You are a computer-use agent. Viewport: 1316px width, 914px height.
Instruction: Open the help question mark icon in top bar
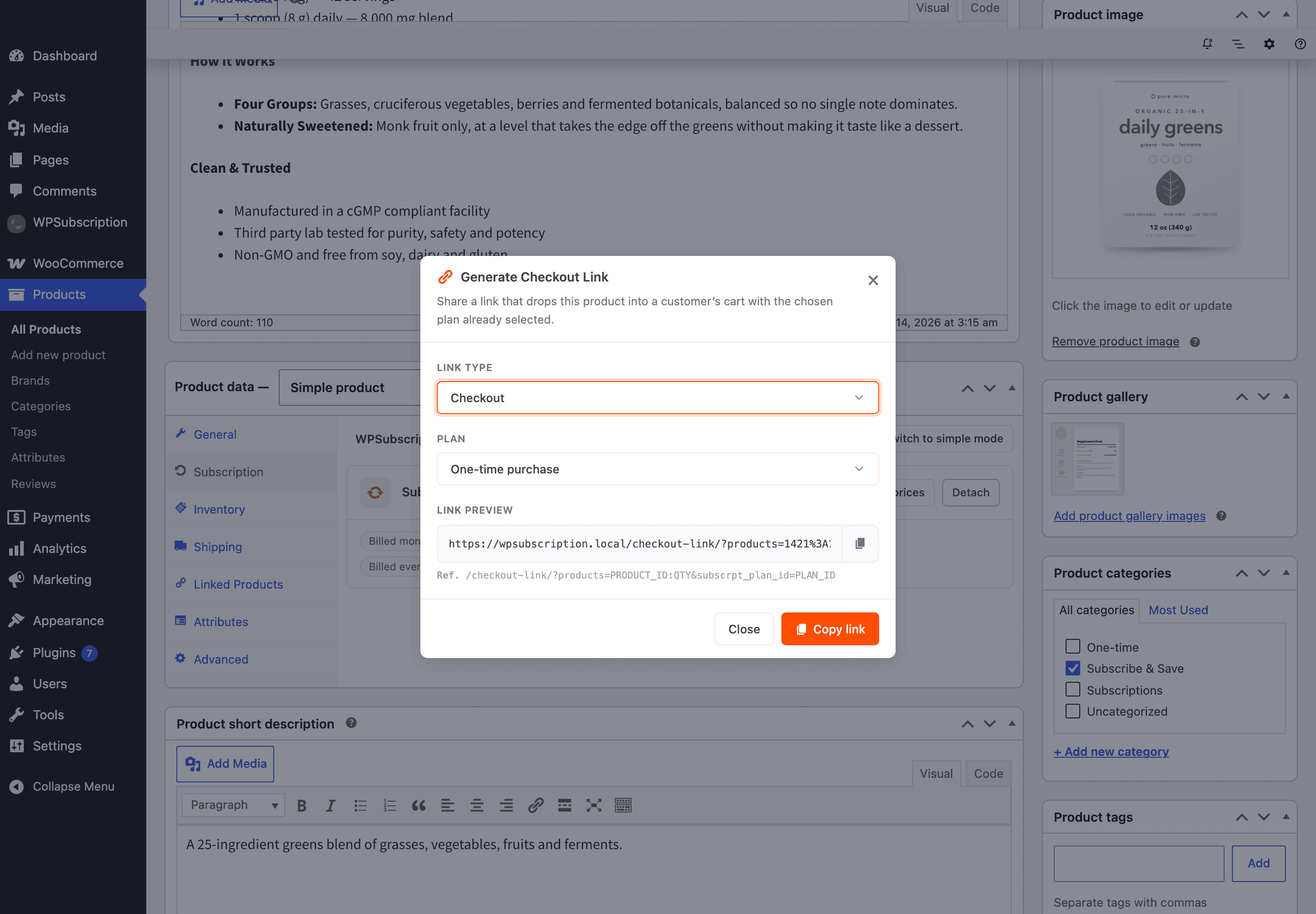[1300, 43]
